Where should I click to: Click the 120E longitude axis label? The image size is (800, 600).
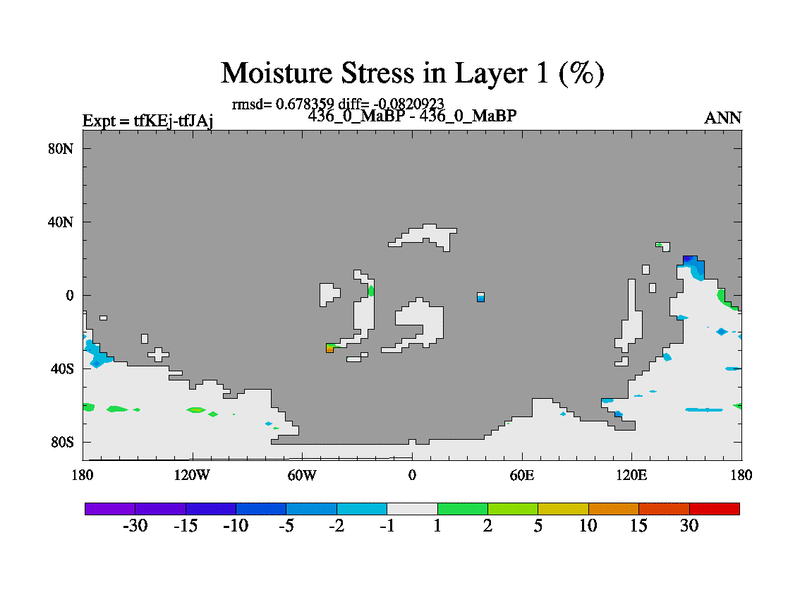click(x=632, y=475)
